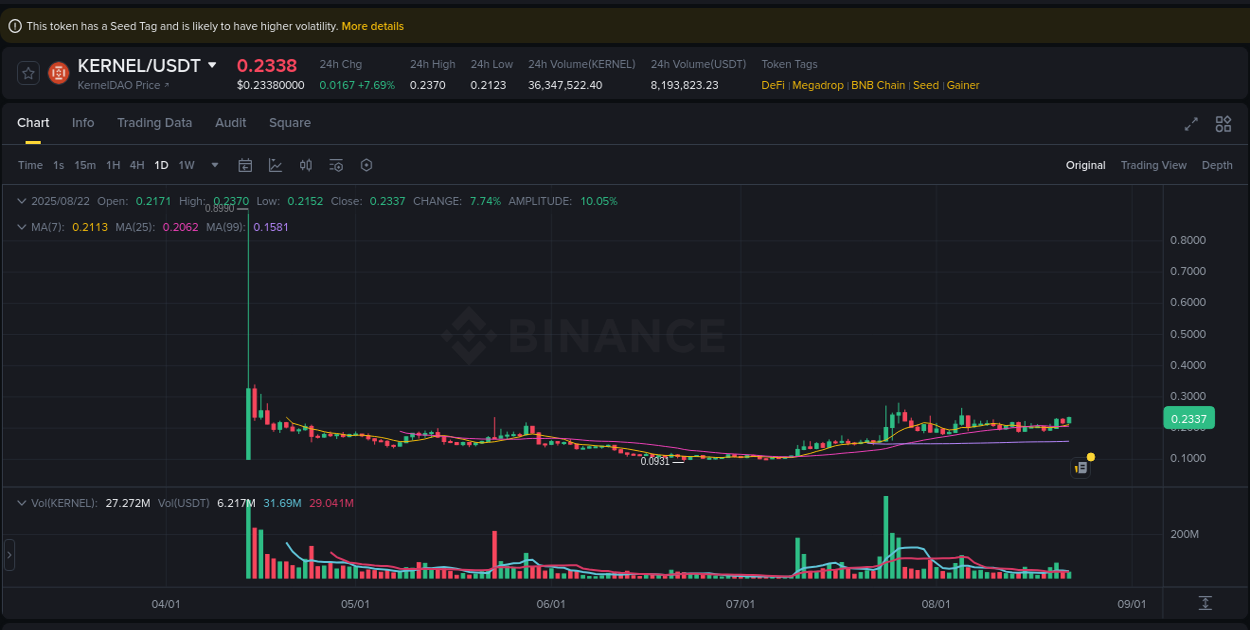Expand the OHLC info row chevron
This screenshot has height=630, width=1250.
click(x=20, y=201)
